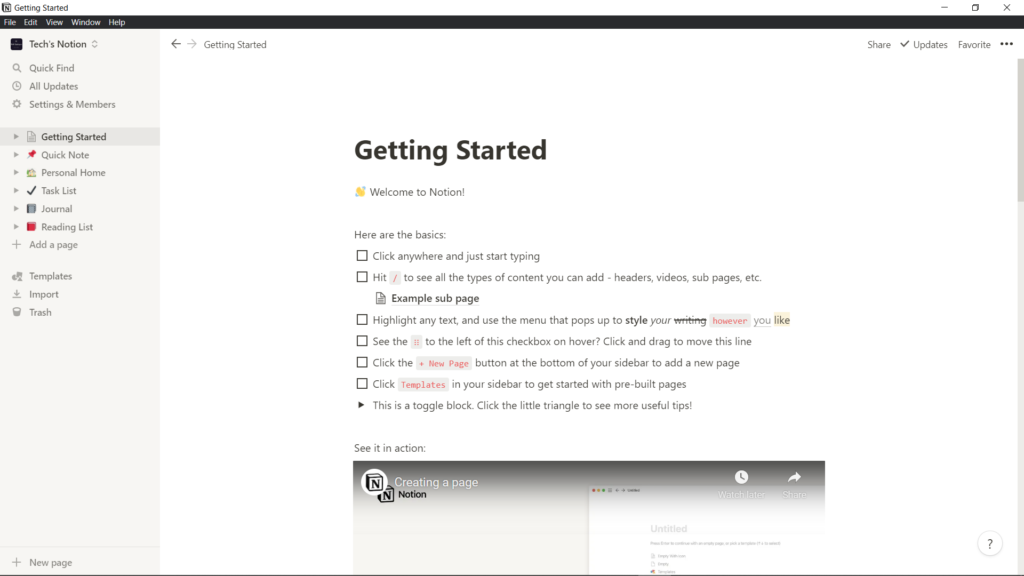Tick the checkbox for 'Highlight any text' line
This screenshot has height=576, width=1024.
coord(362,320)
